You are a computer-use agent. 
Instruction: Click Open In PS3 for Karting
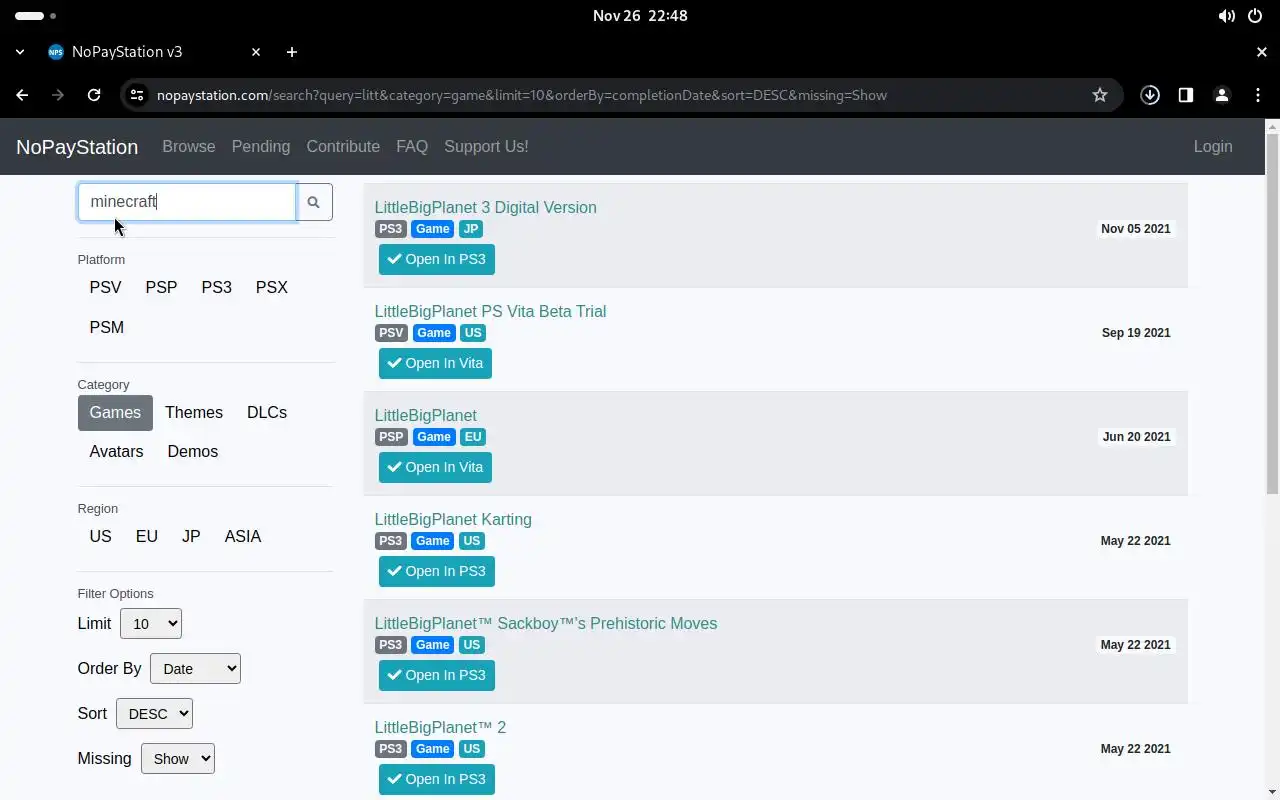[x=437, y=572]
